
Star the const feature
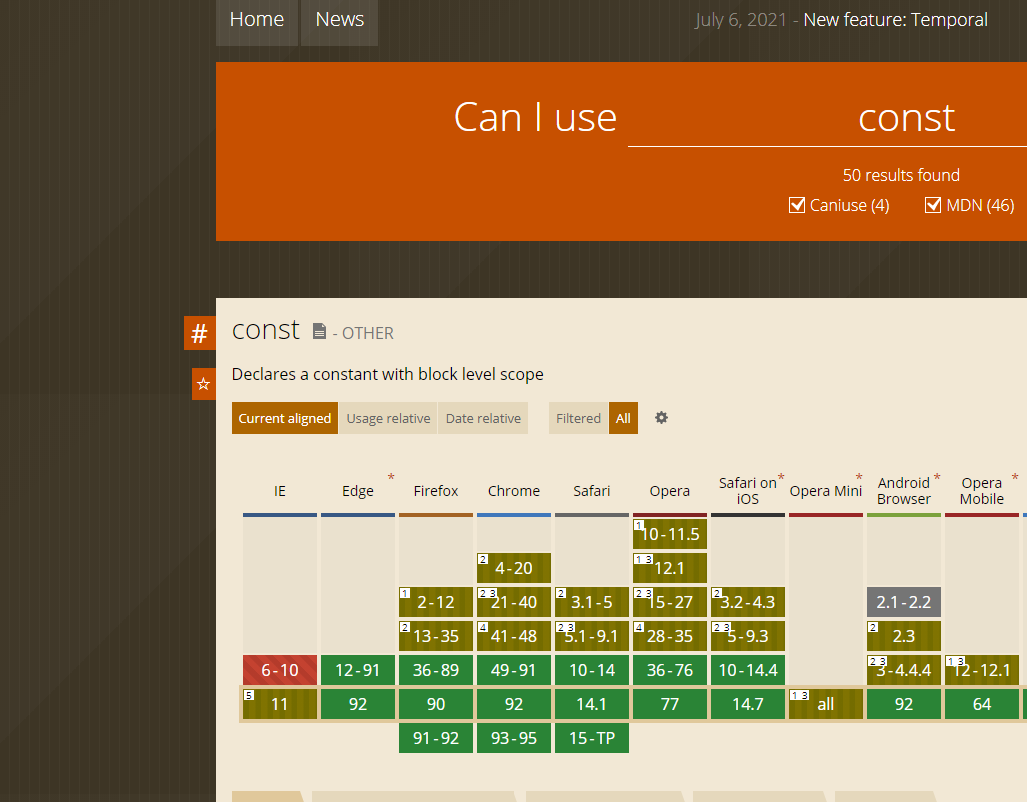click(x=204, y=384)
